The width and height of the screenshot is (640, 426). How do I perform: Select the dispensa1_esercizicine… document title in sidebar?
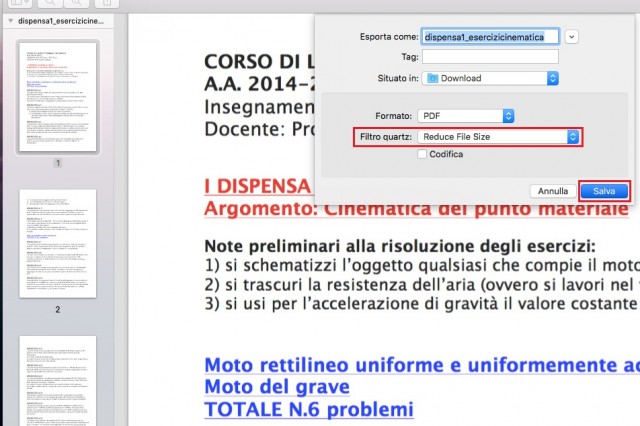tap(61, 21)
